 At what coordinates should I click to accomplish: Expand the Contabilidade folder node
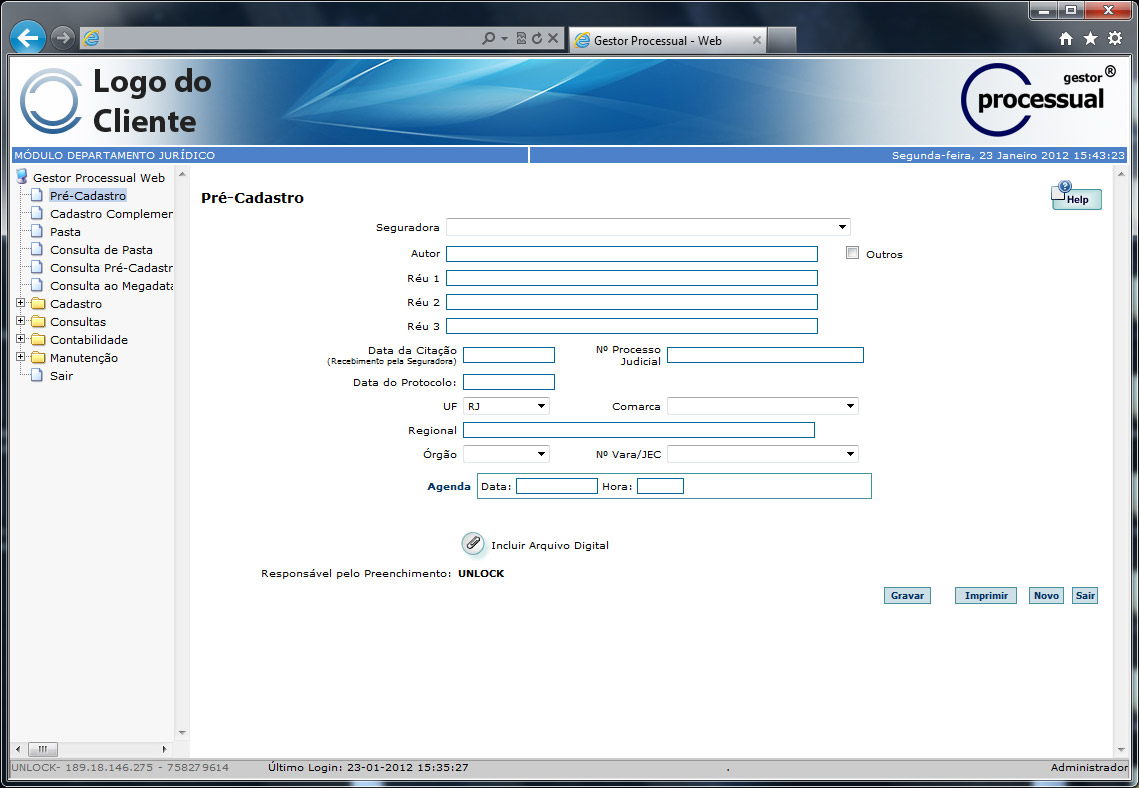pos(21,340)
